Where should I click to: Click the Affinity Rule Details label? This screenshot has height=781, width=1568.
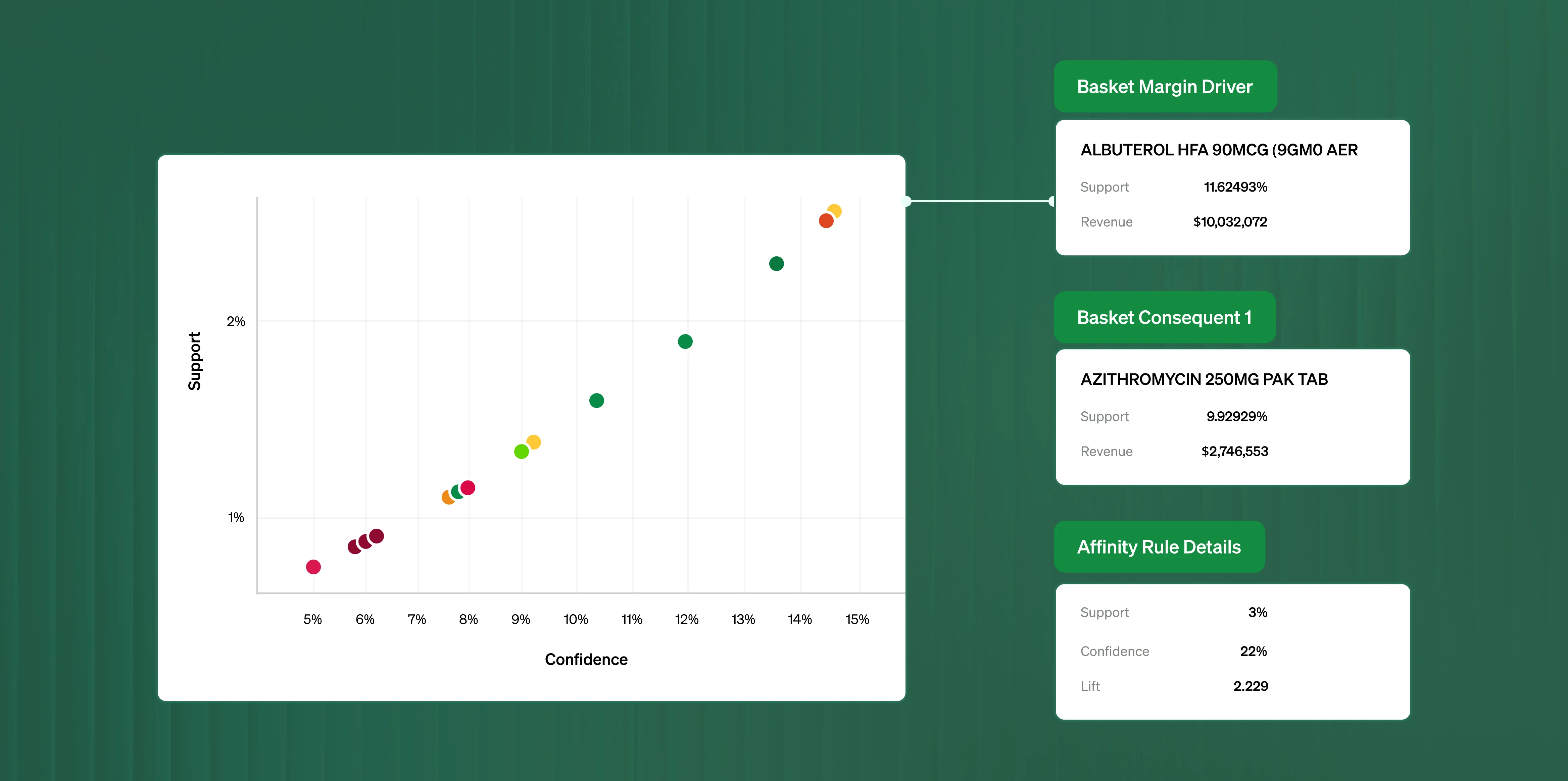[1158, 546]
